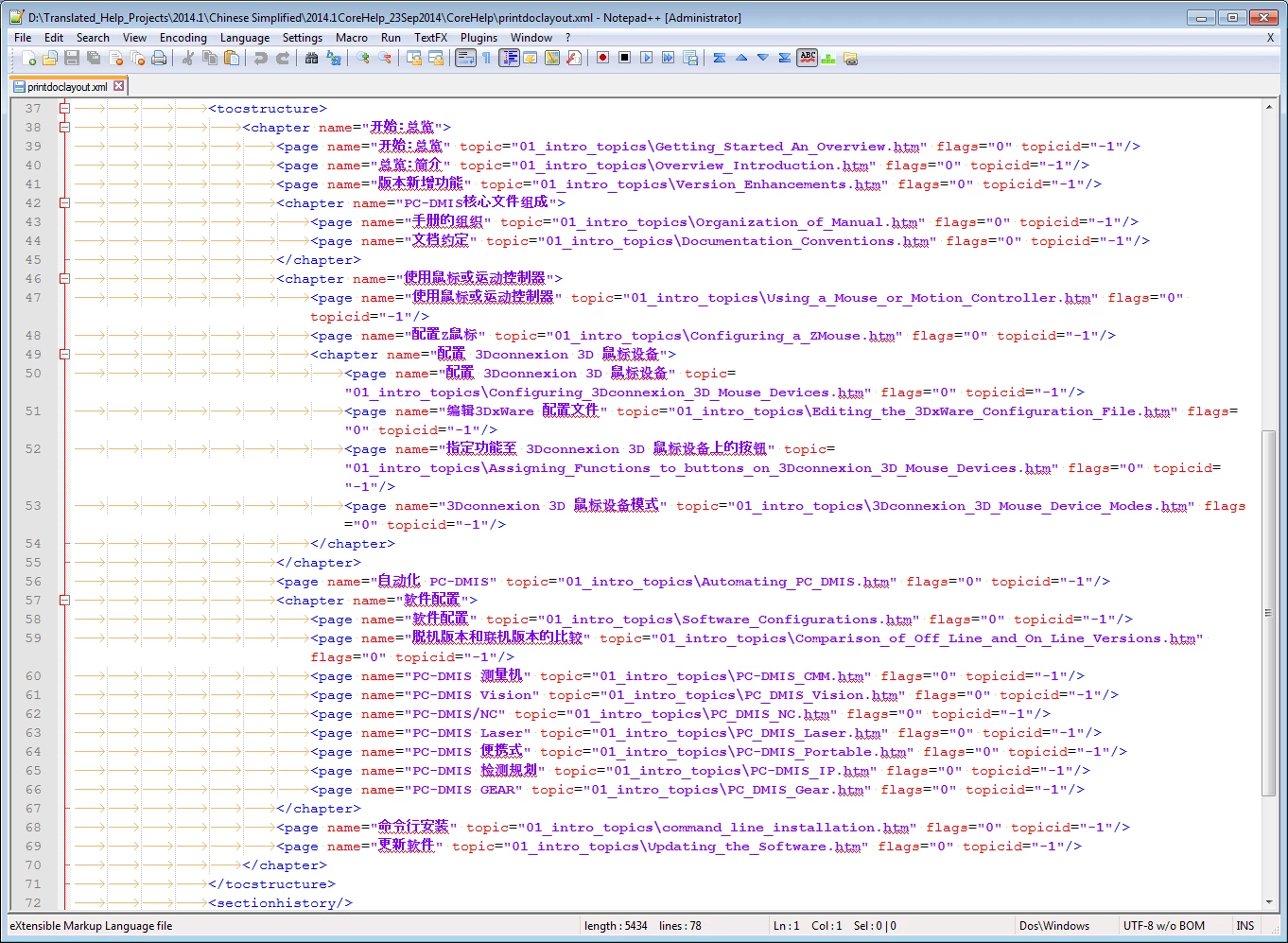Click the Save file icon
This screenshot has width=1288, height=943.
point(72,59)
